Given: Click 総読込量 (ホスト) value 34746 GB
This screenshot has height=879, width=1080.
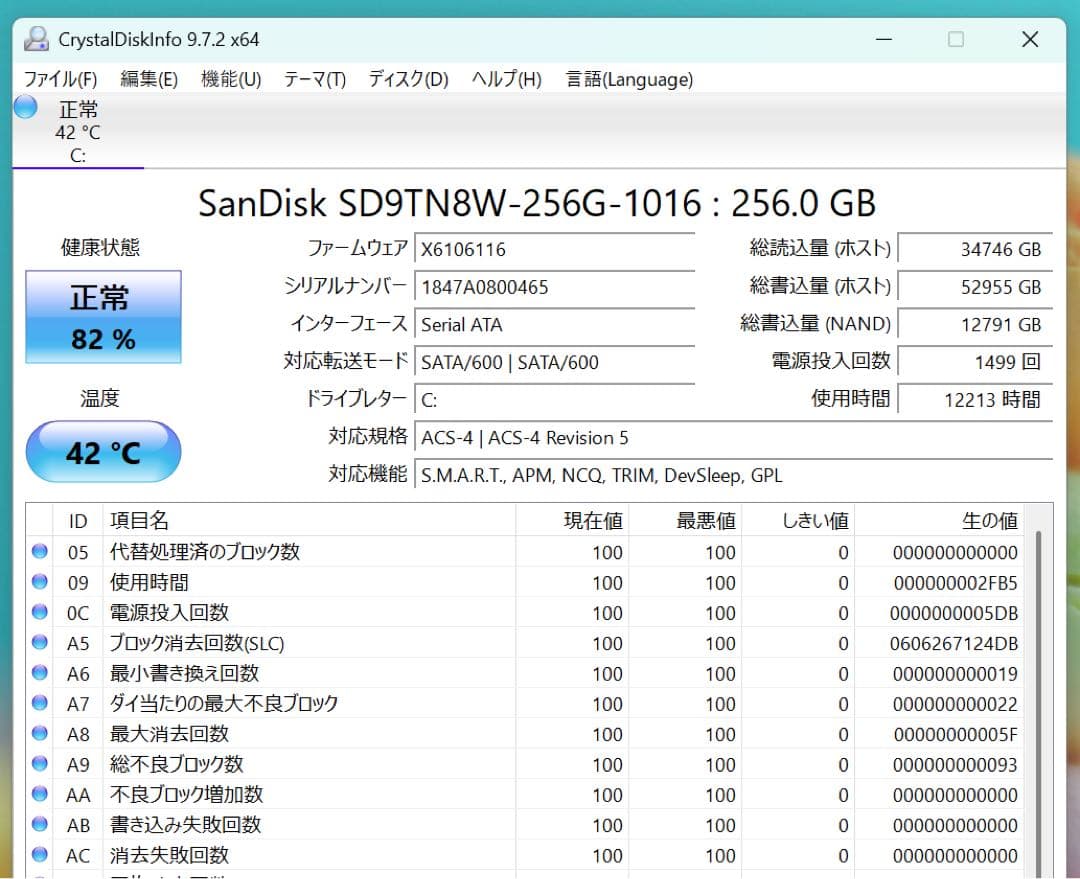Looking at the screenshot, I should [975, 249].
